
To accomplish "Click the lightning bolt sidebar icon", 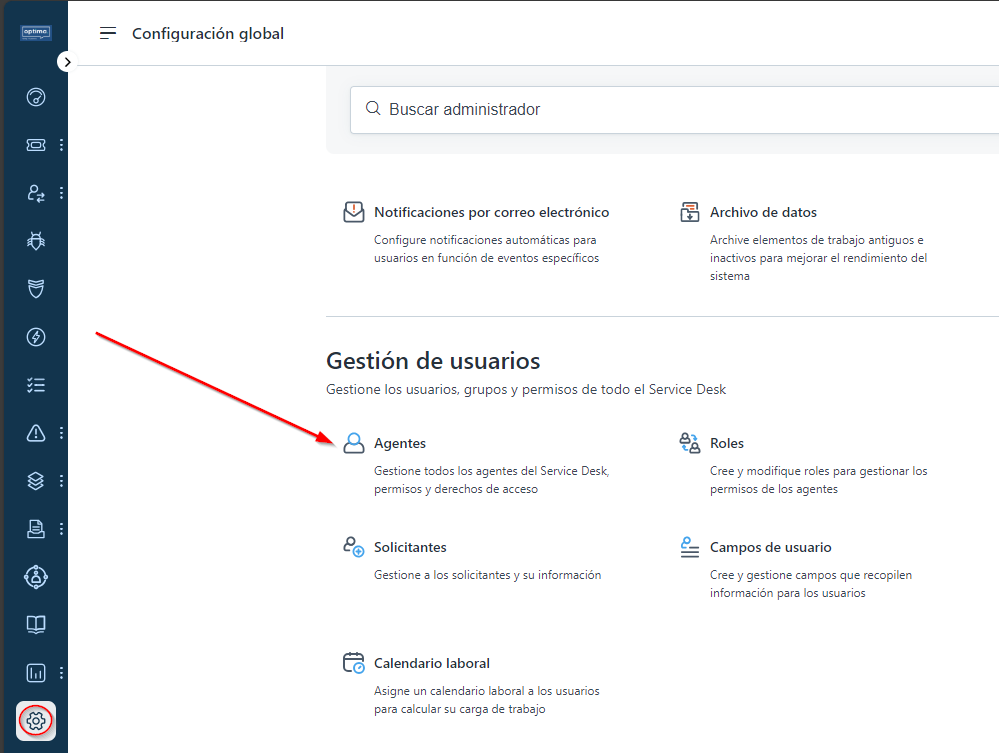I will pos(36,337).
